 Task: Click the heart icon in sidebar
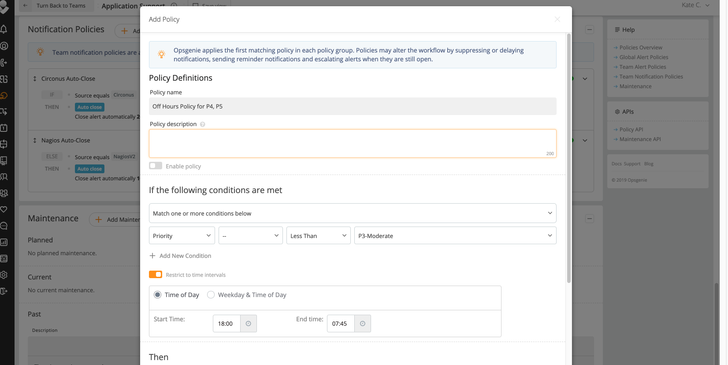pyautogui.click(x=4, y=210)
